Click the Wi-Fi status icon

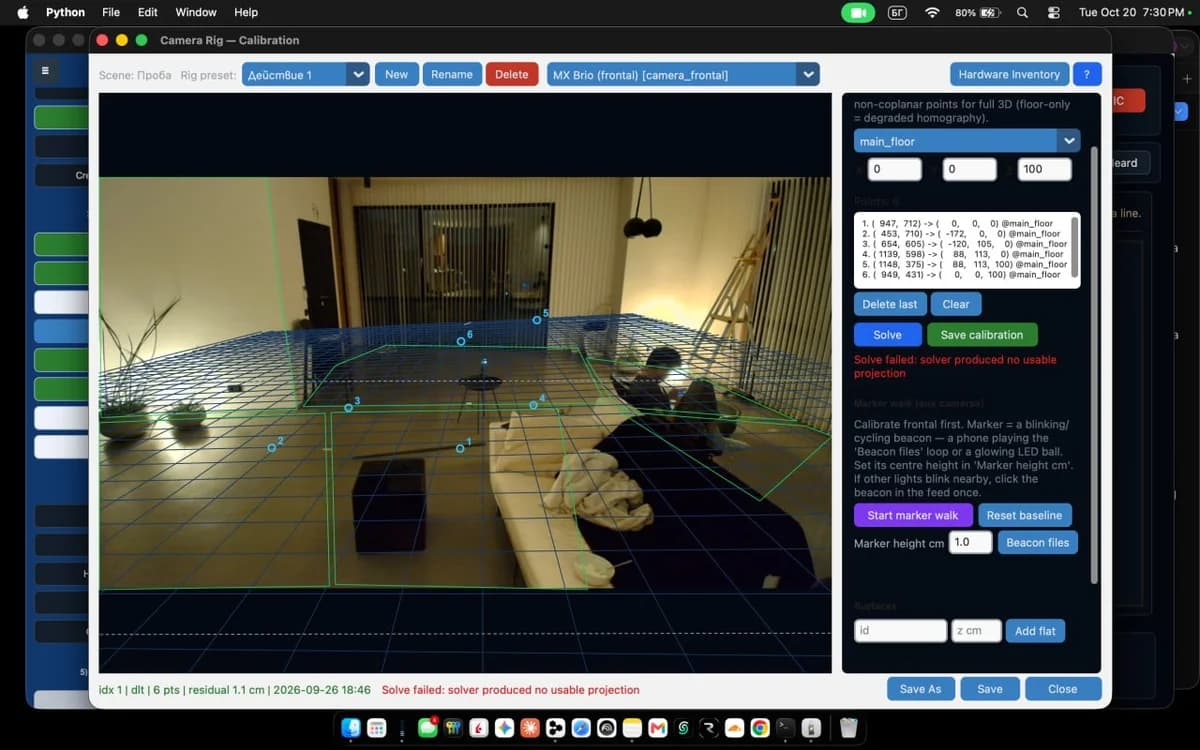point(932,12)
